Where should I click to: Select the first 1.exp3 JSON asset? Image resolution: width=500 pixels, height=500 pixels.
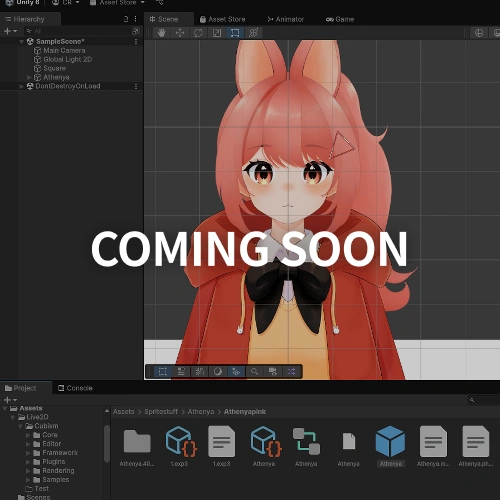pos(180,447)
